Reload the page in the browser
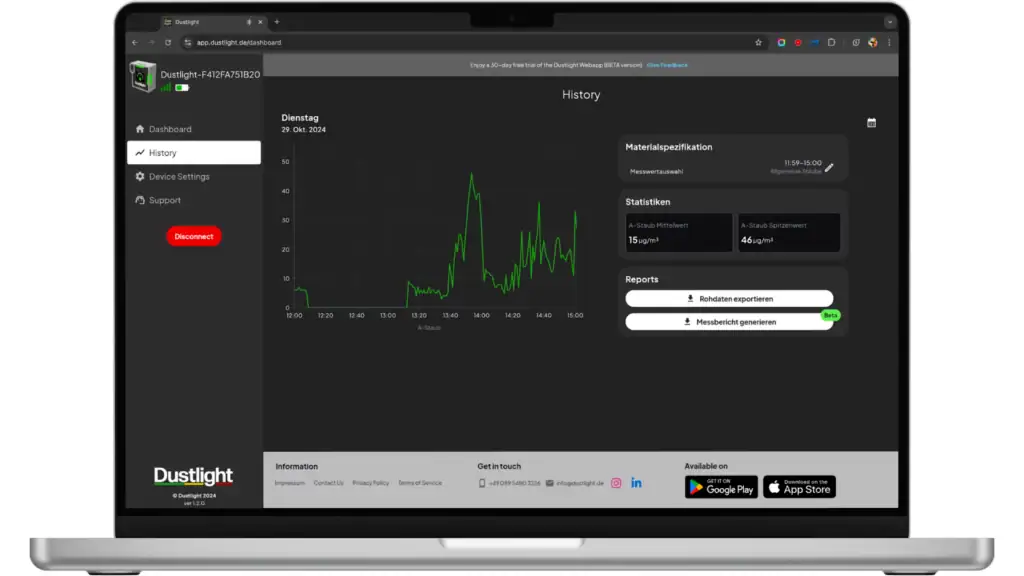The width and height of the screenshot is (1024, 576). [168, 42]
